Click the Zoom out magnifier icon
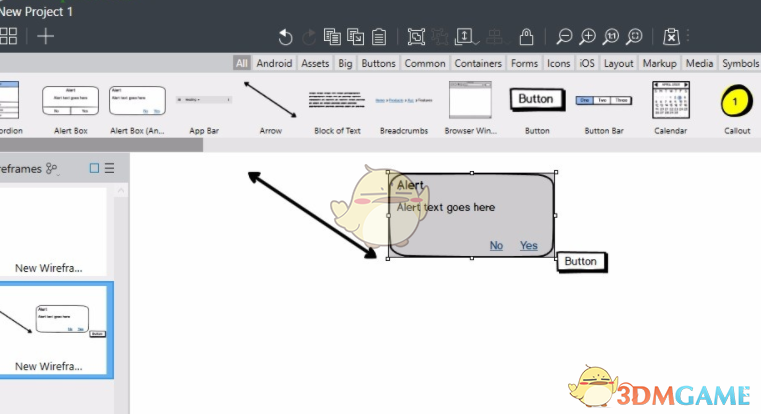 [x=564, y=37]
